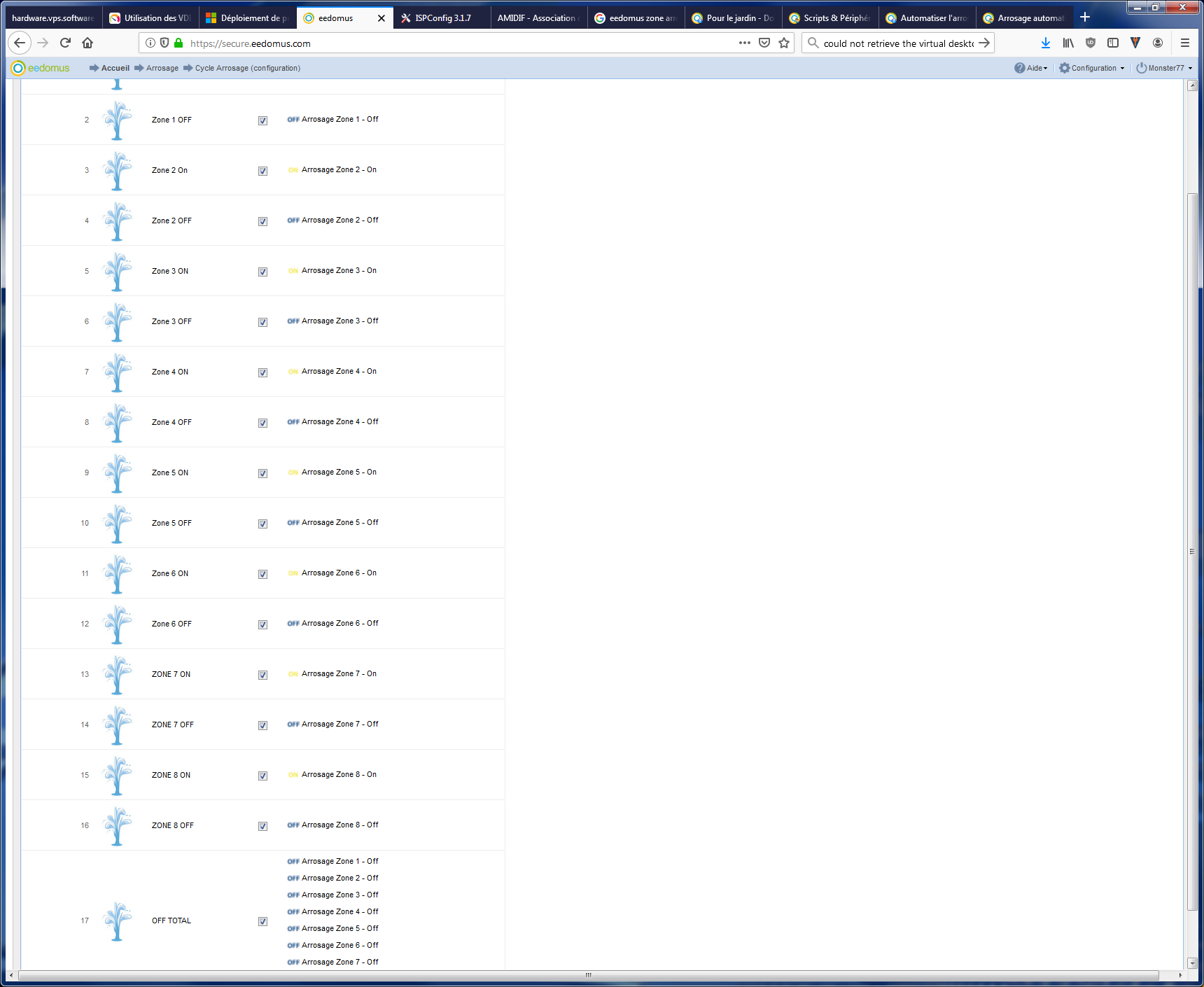Viewport: 1204px width, 987px height.
Task: Focus the browser search box
Action: click(x=899, y=43)
